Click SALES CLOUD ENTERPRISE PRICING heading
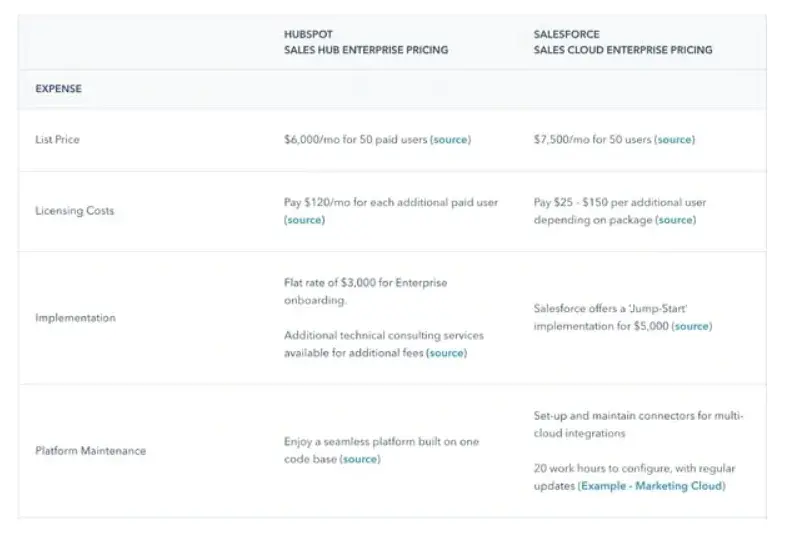 pyautogui.click(x=623, y=50)
